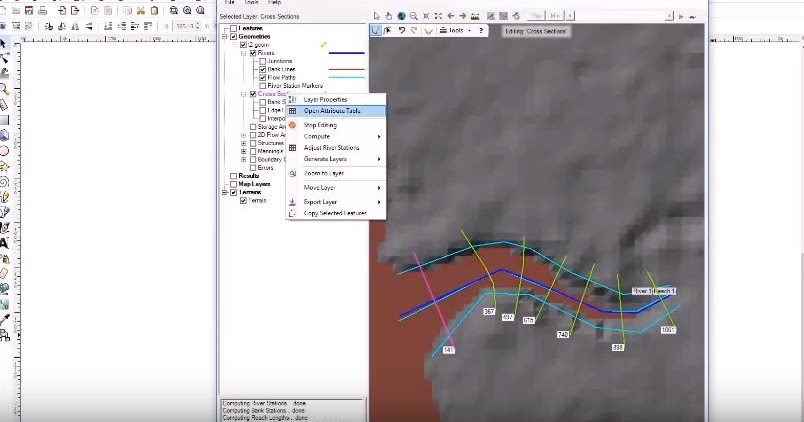Click the cut scissors icon in Inkscape toolbar
The width and height of the screenshot is (804, 422).
click(x=141, y=10)
